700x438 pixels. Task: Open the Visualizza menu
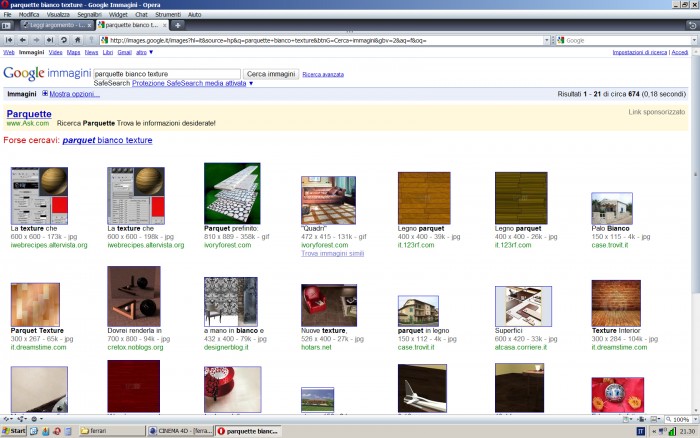coord(58,14)
